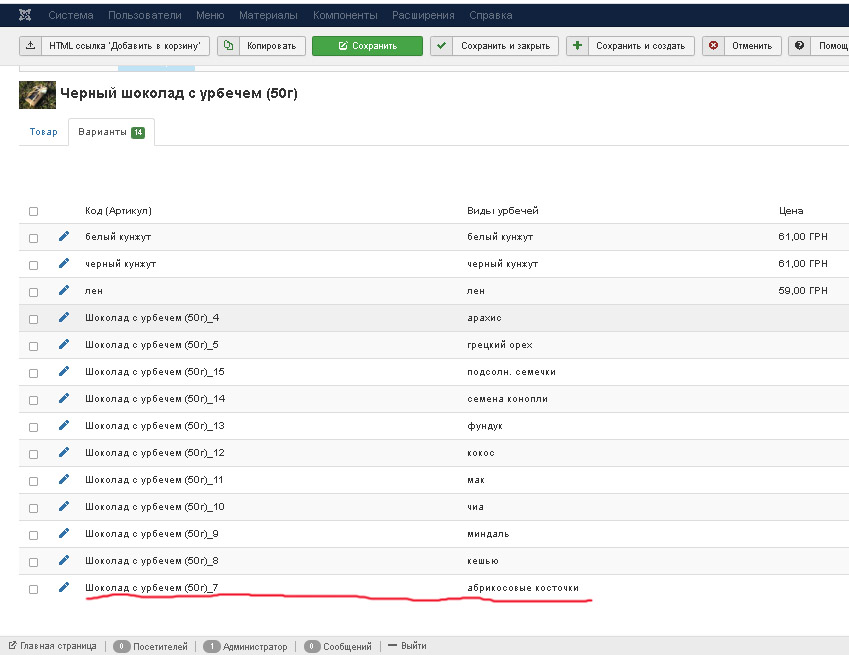The height and width of the screenshot is (655, 849).
Task: Click Шоколад с урбечем (50г)_7 code
Action: click(x=152, y=587)
